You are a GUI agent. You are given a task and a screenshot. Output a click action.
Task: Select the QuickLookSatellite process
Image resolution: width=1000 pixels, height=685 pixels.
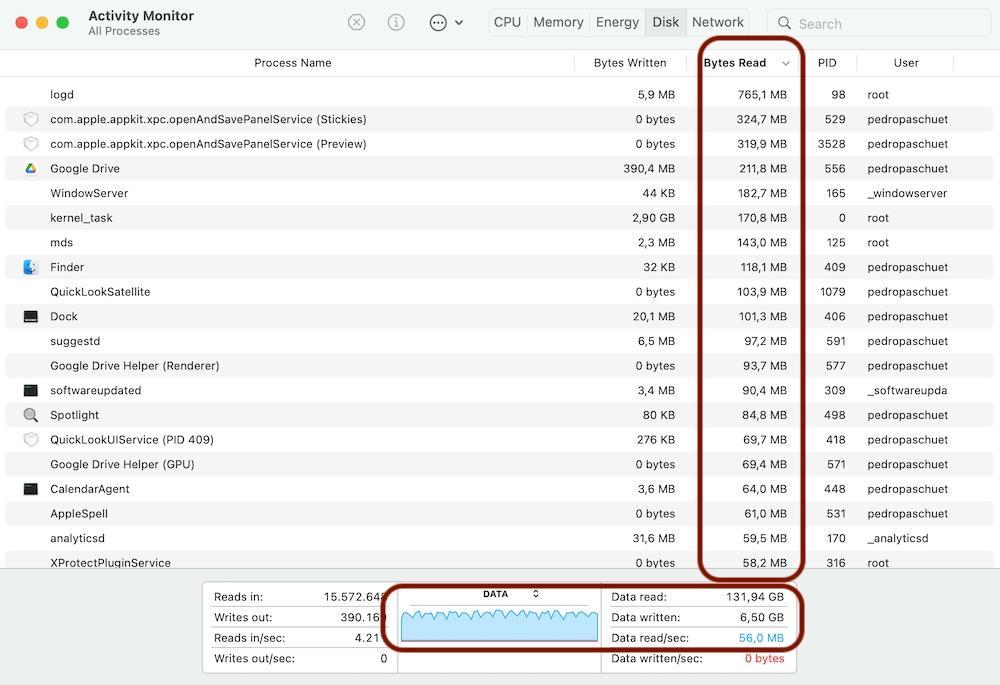click(x=499, y=292)
